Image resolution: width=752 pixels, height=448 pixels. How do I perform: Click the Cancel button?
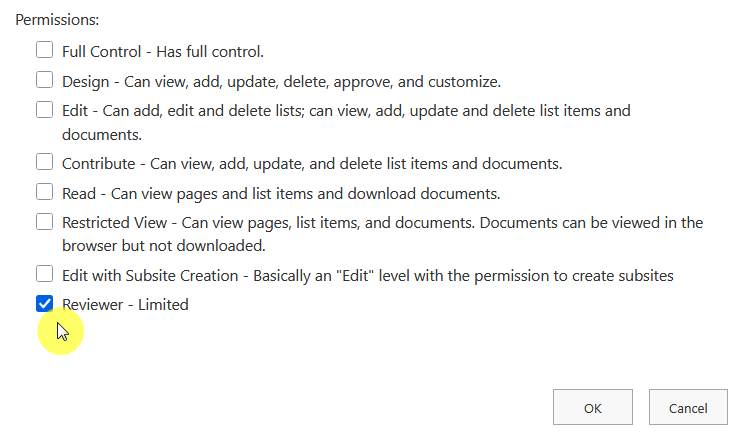[688, 407]
